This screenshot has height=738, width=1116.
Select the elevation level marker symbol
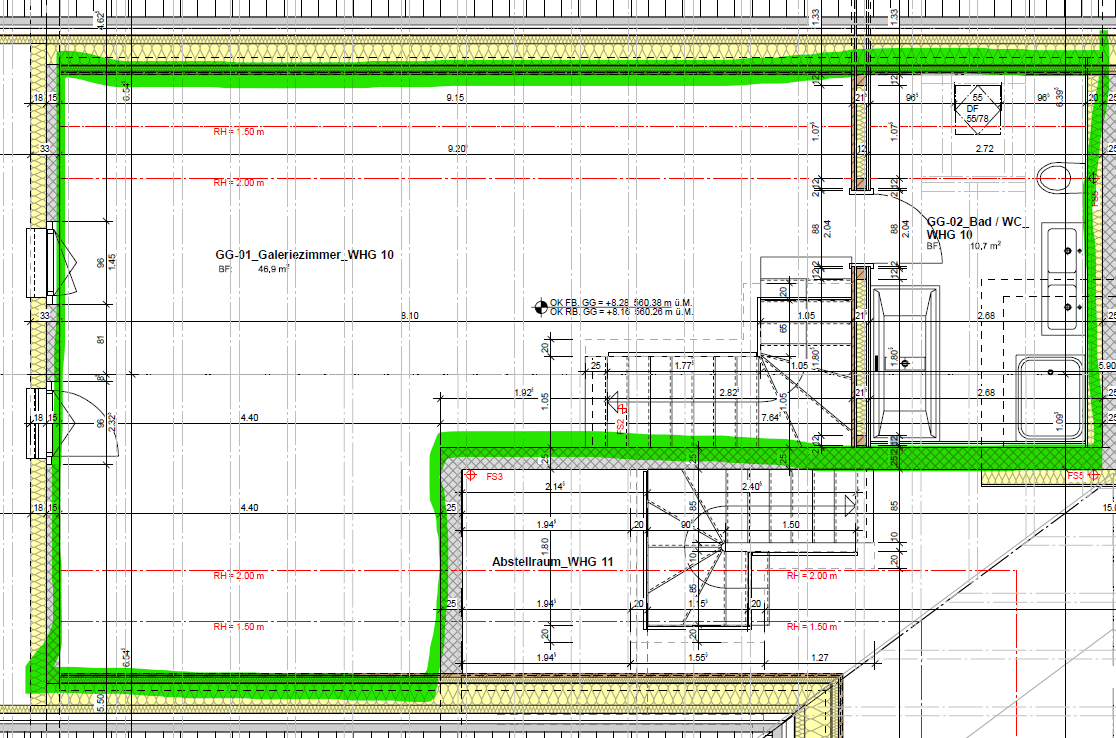coord(542,306)
